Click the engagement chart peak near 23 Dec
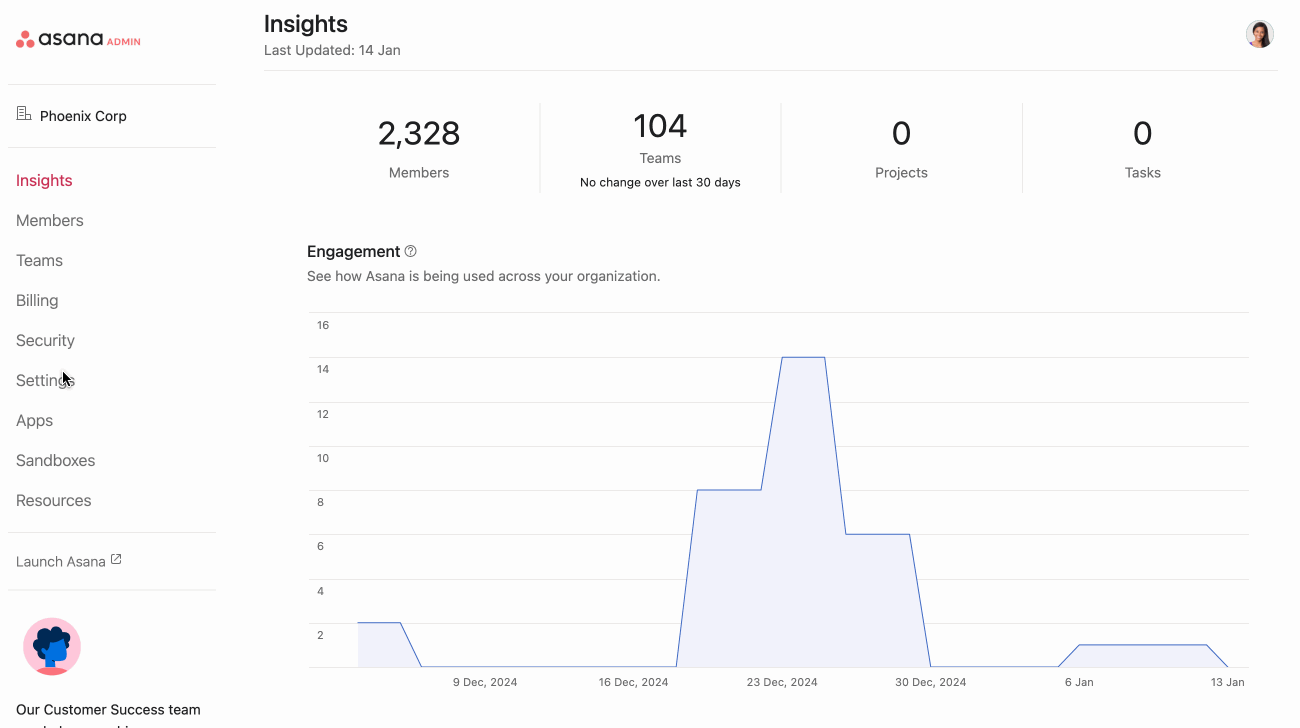The image size is (1300, 728). point(802,357)
